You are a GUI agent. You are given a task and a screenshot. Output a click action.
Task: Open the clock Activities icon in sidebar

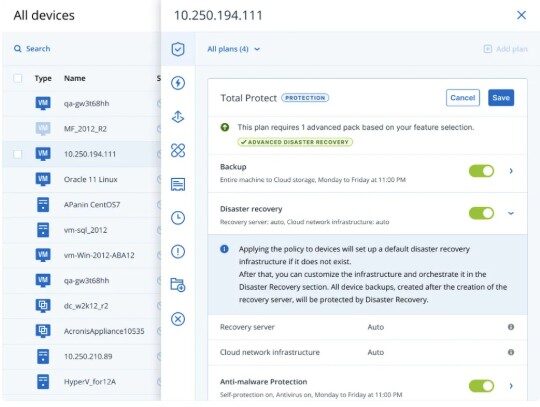(x=178, y=218)
